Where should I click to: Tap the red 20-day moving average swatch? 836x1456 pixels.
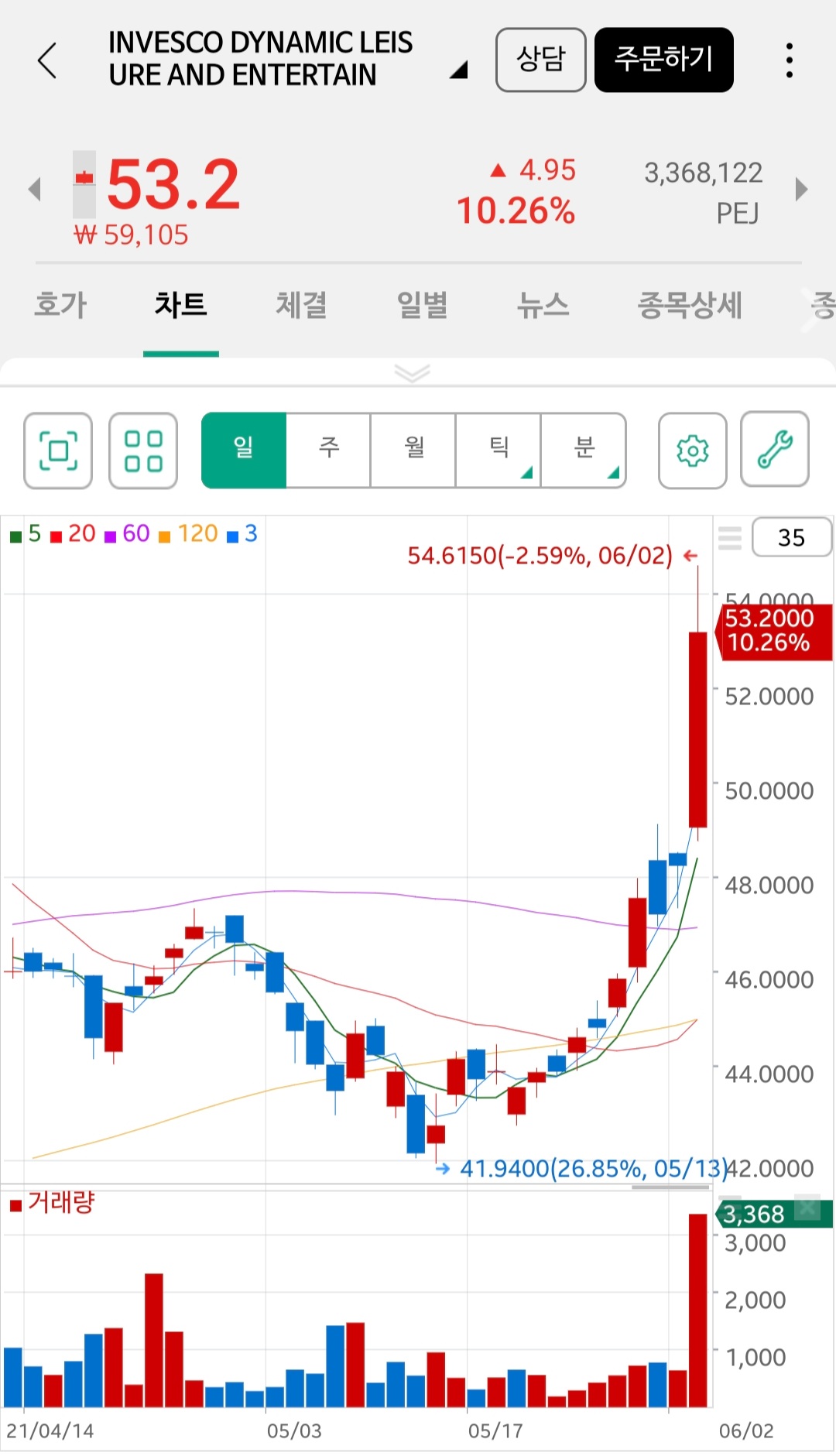(x=56, y=536)
